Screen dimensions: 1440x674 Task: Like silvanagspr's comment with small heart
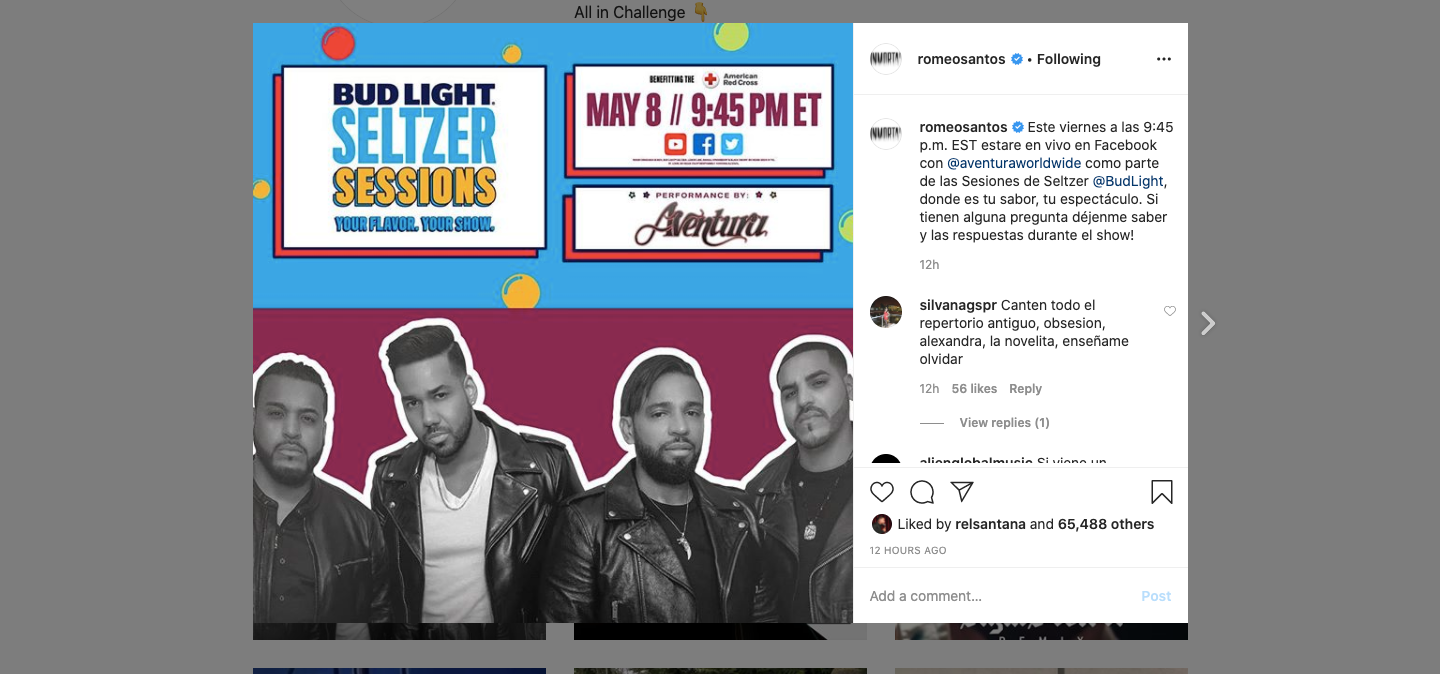click(1170, 311)
